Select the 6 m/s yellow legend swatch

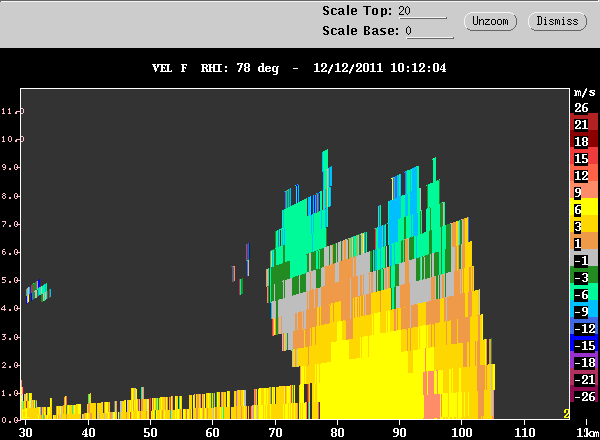(x=584, y=209)
